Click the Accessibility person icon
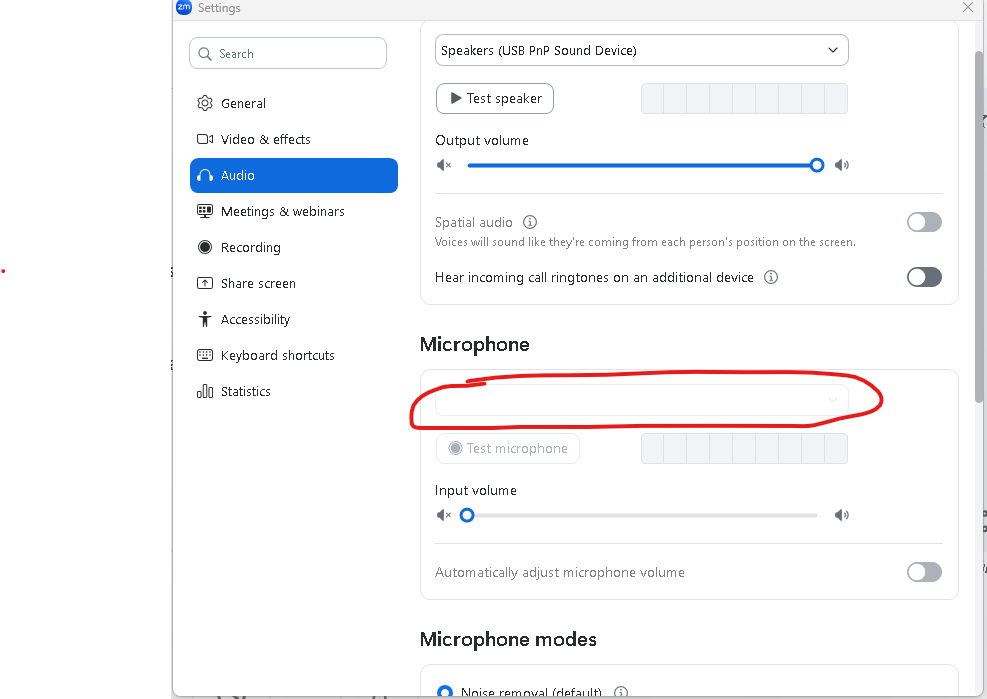 (x=205, y=319)
